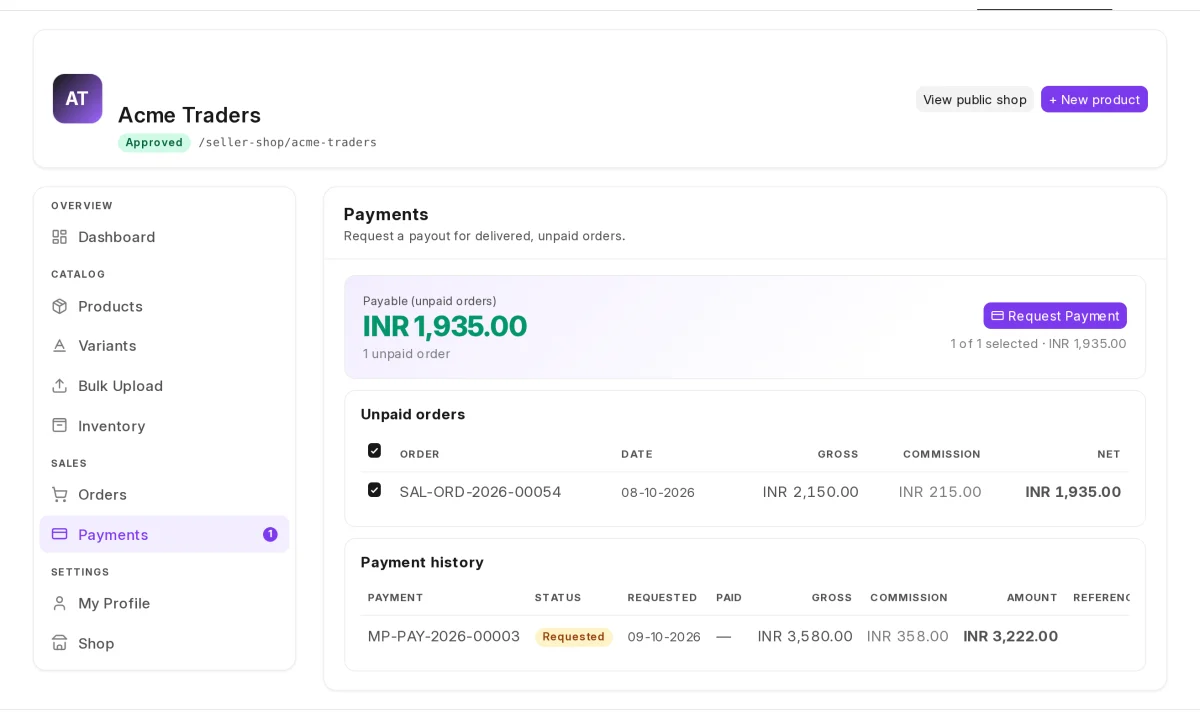Screen dimensions: 1200x719
Task: Click payment ID MP-PAY-2026-00003
Action: (x=444, y=636)
